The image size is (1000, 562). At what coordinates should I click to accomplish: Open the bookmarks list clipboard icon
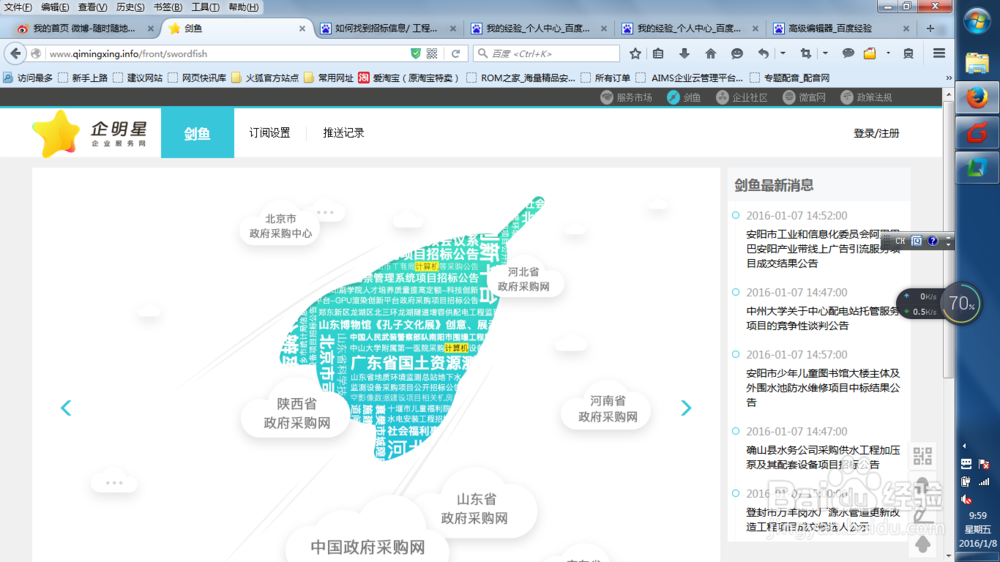pos(658,54)
